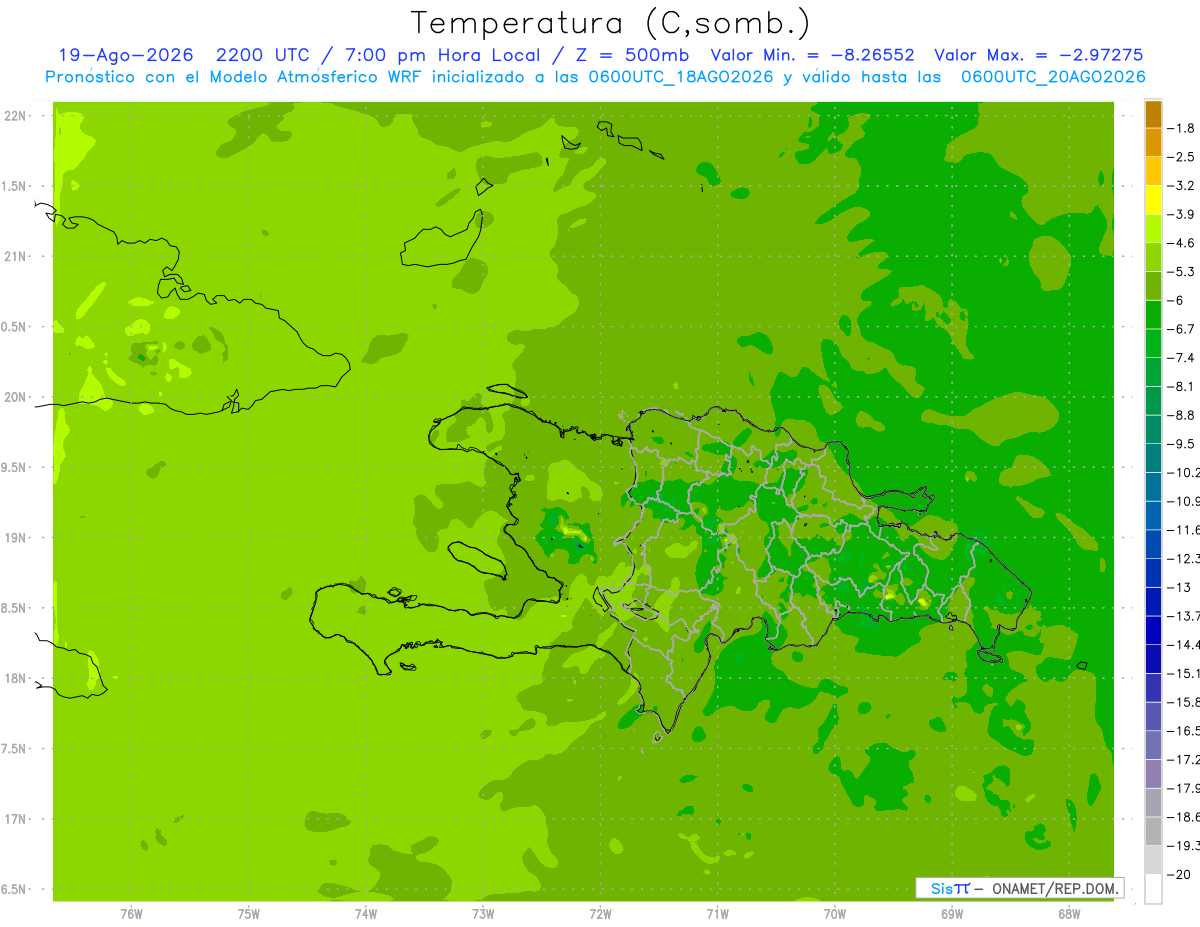Select the white swatch below -20
The width and height of the screenshot is (1200, 927).
point(1154,888)
